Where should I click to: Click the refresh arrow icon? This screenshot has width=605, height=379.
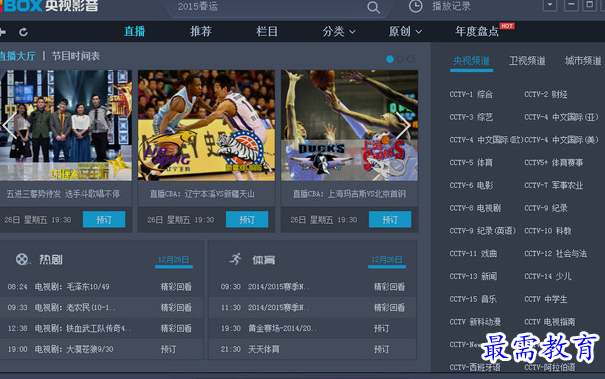click(24, 32)
